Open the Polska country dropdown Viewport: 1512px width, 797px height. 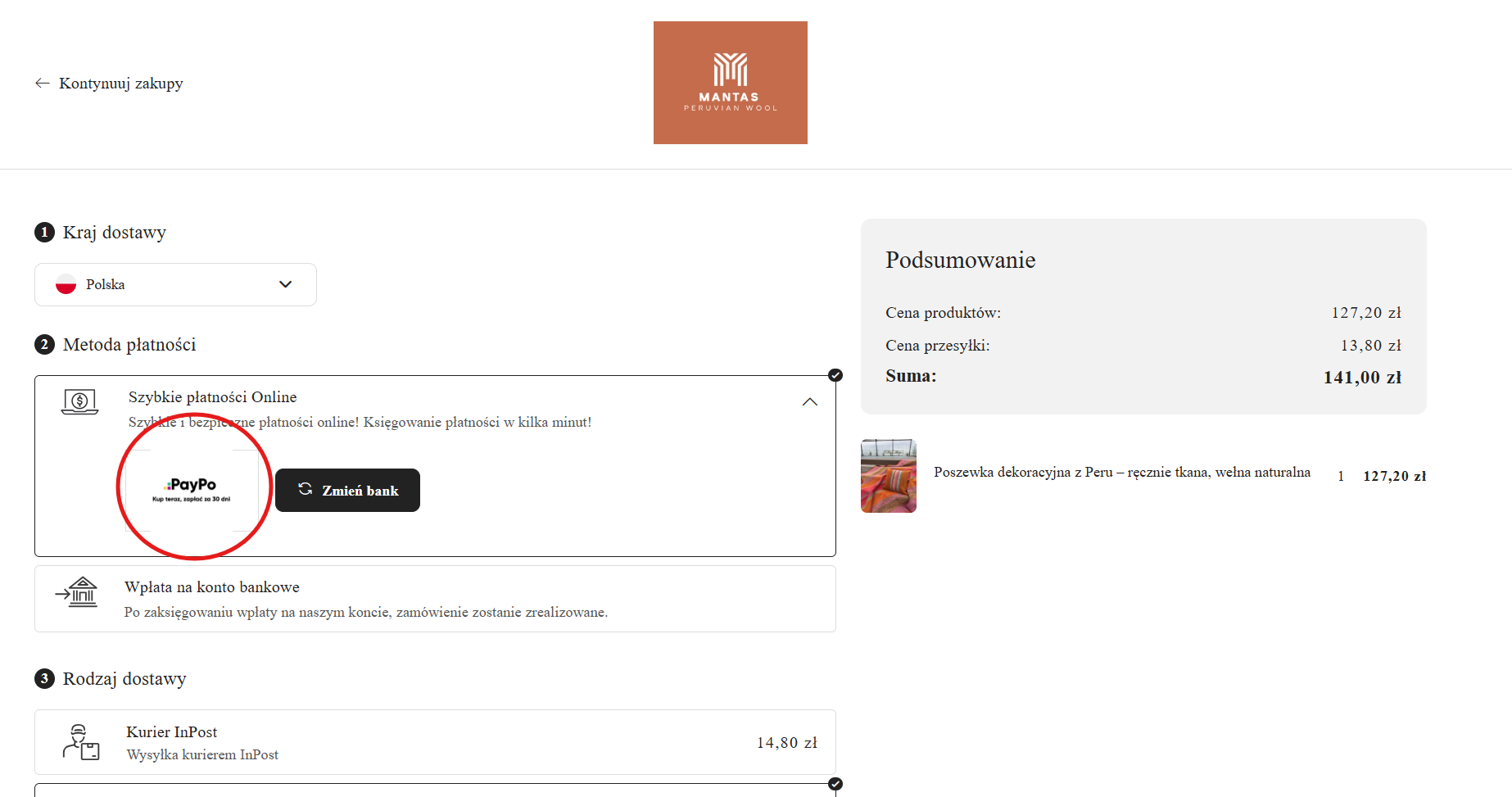coord(175,285)
